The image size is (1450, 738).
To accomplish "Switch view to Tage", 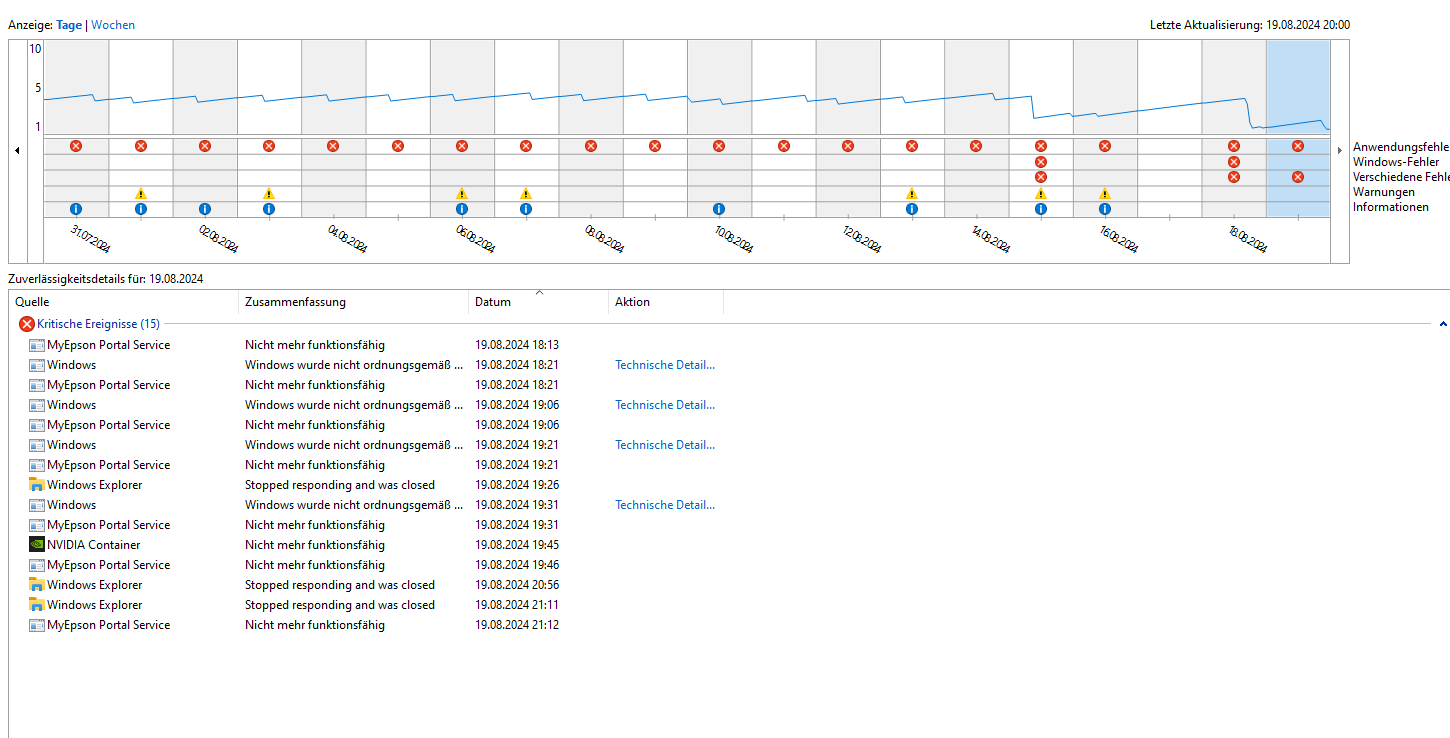I will (69, 25).
